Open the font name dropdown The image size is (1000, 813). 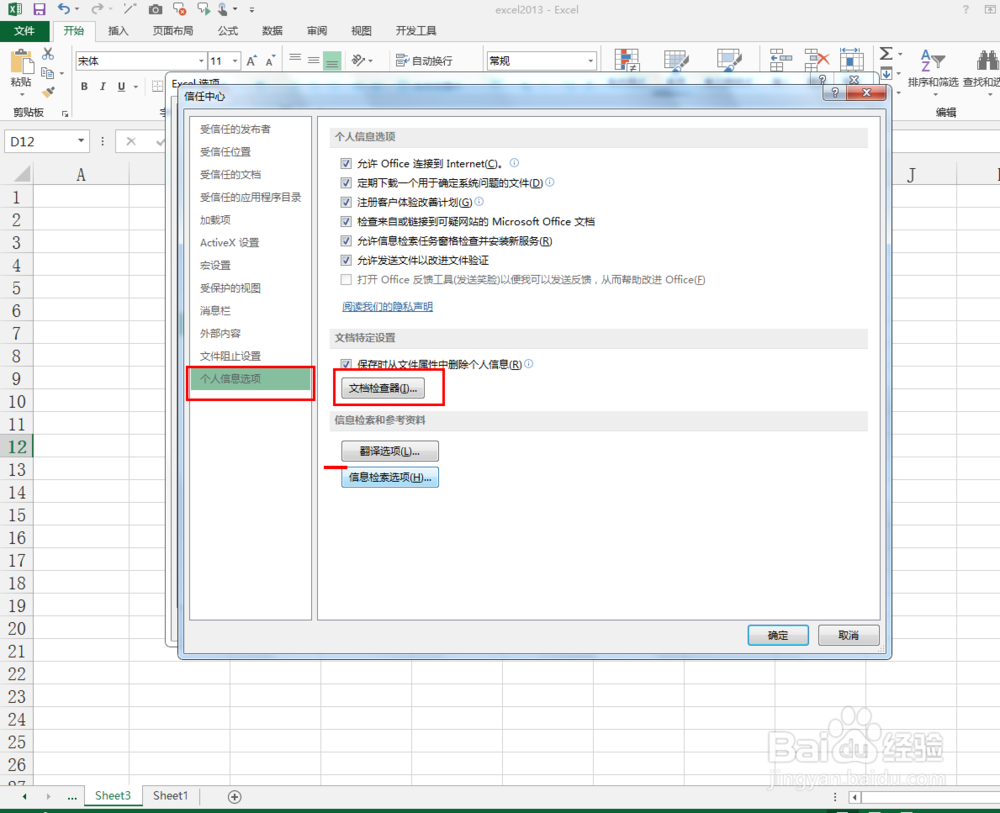coord(202,58)
